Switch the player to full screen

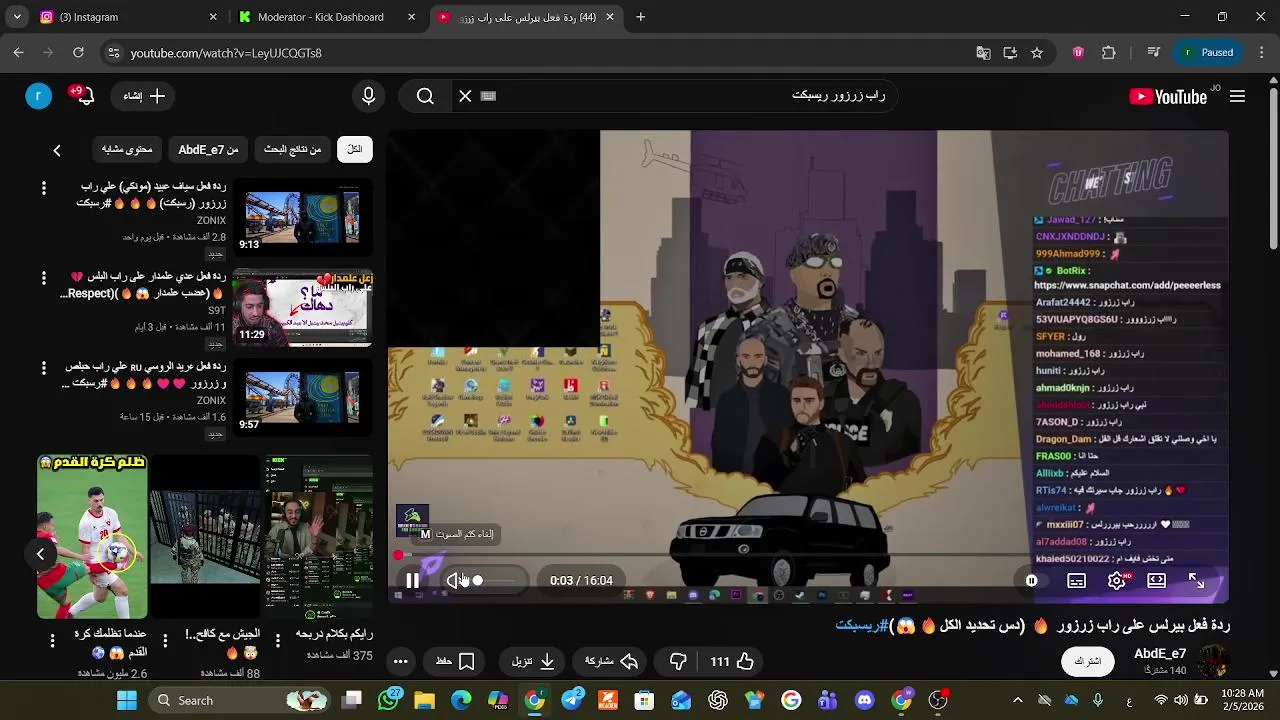click(x=1196, y=580)
